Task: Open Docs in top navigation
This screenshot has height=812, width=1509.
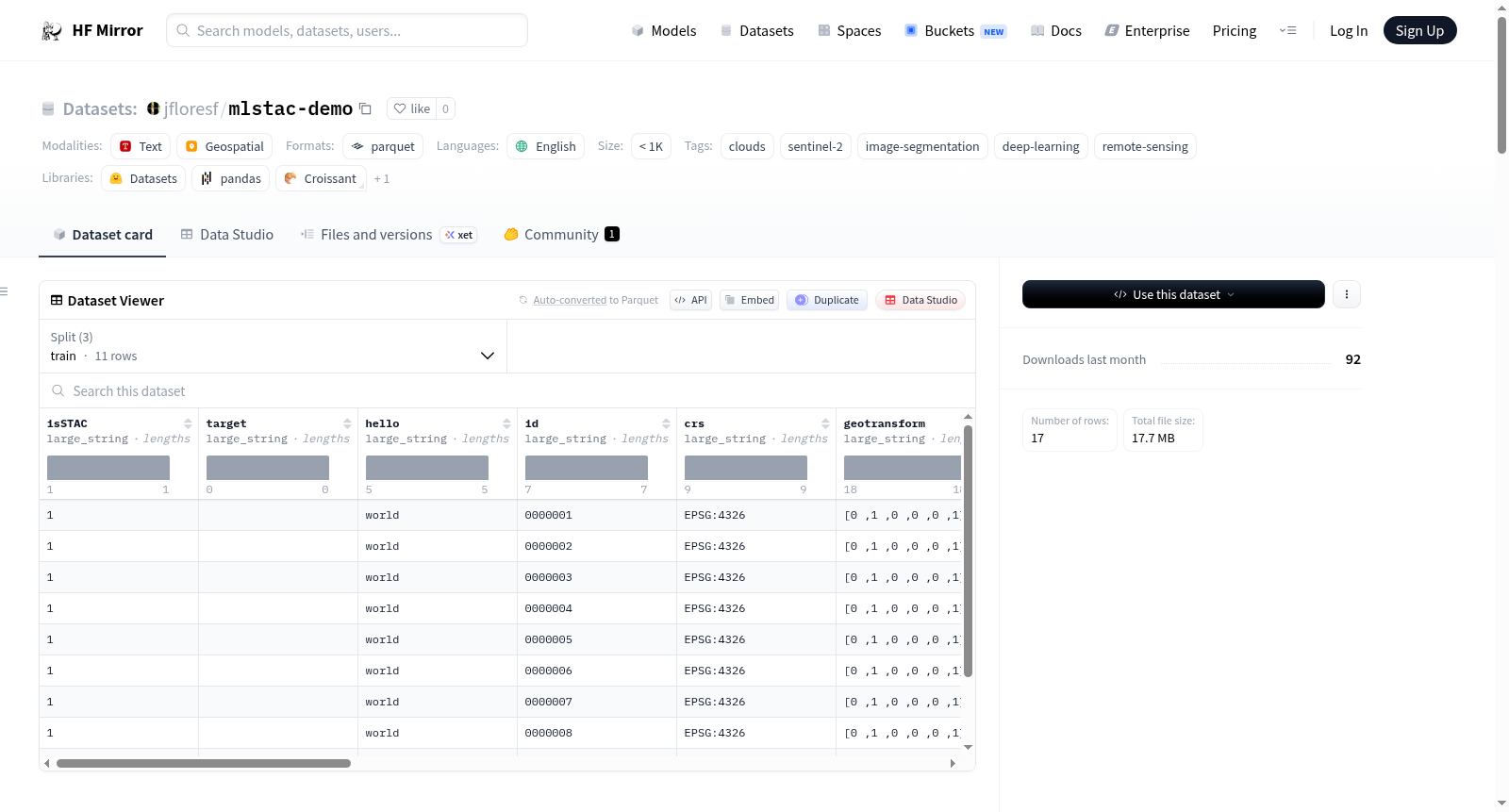Action: pyautogui.click(x=1056, y=30)
